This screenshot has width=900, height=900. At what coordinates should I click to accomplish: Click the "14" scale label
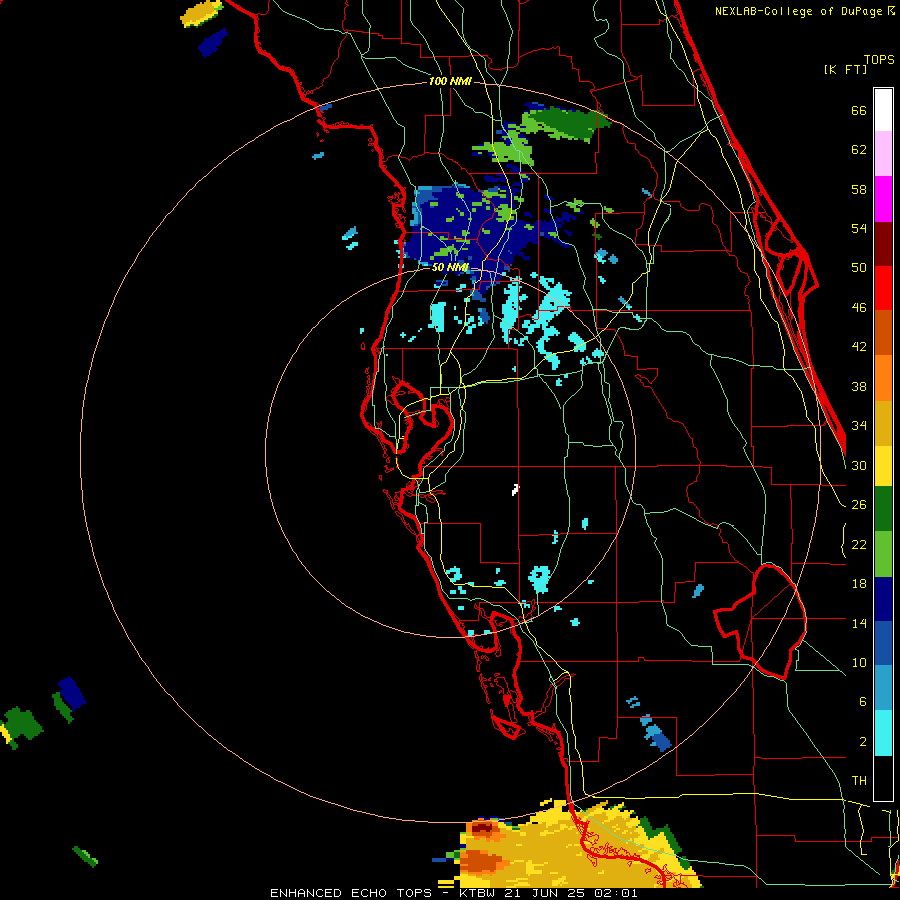click(859, 623)
